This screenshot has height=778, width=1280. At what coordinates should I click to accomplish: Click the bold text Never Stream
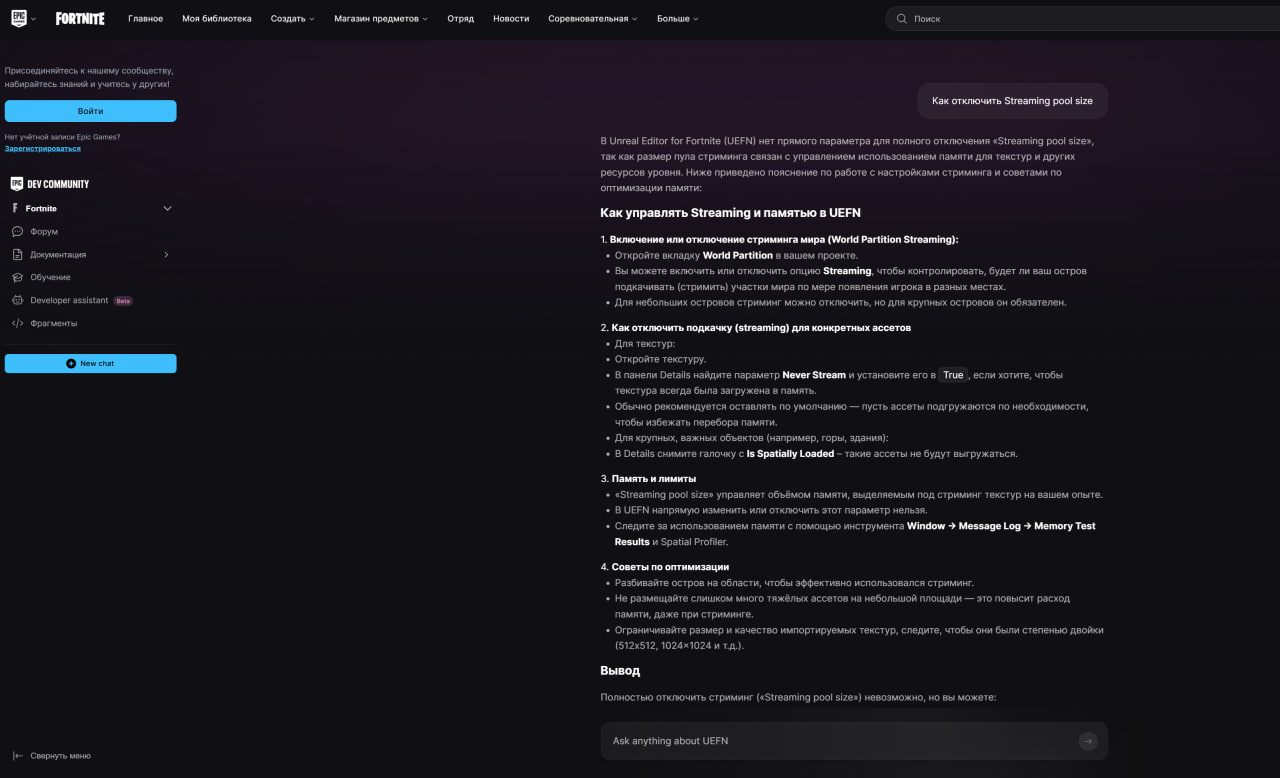[814, 375]
